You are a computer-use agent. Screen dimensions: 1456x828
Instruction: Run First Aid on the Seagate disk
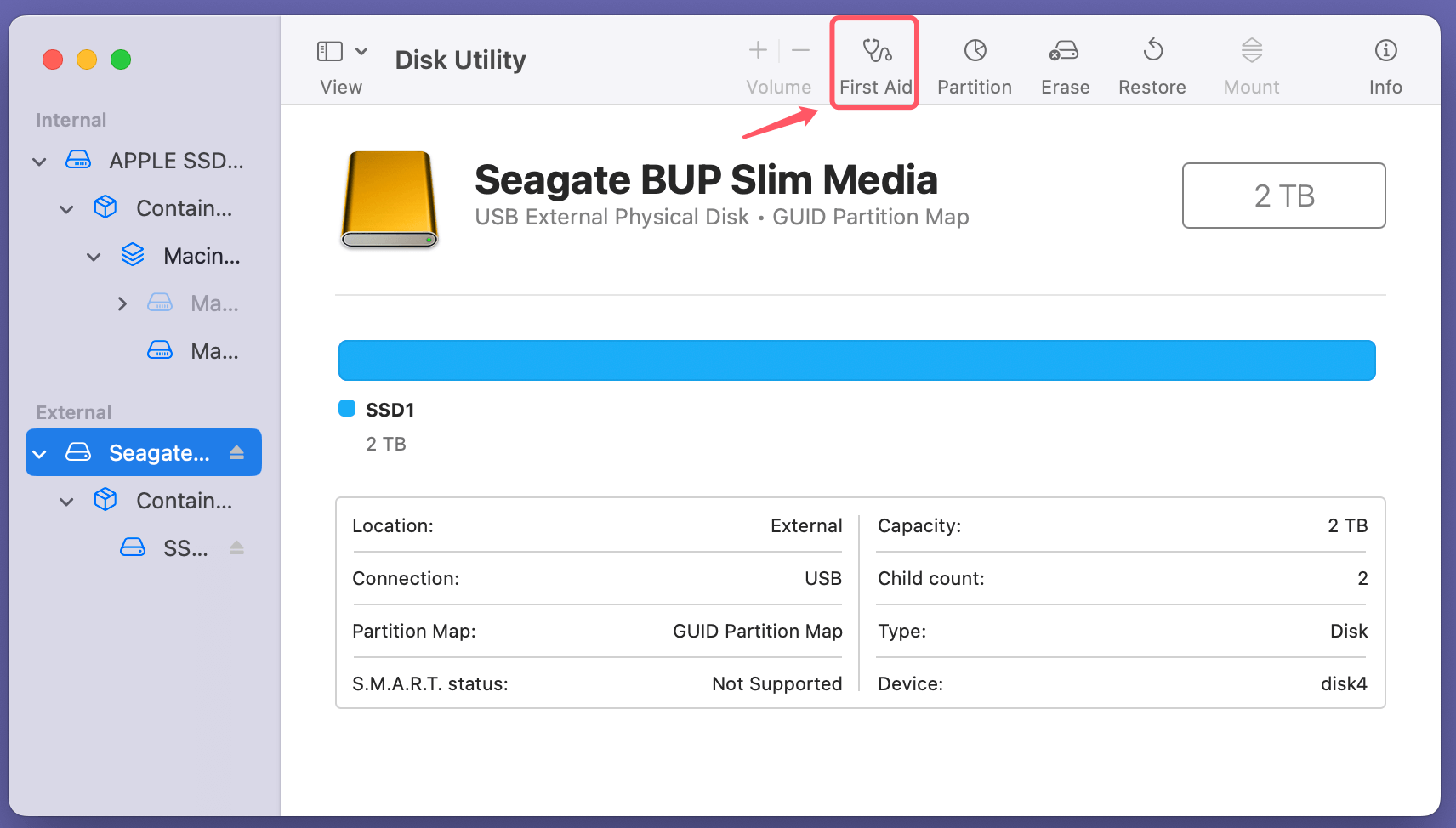(874, 64)
